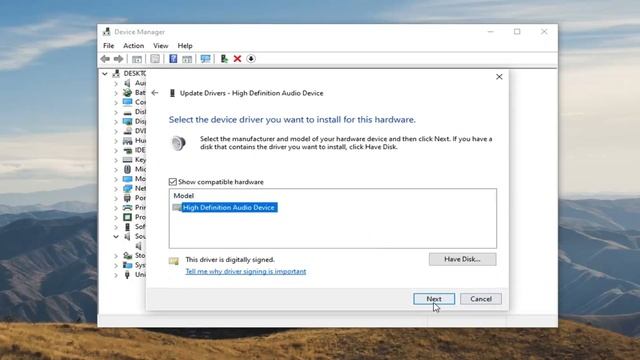Select audio device under Sound category
This screenshot has width=640, height=360.
click(x=139, y=246)
